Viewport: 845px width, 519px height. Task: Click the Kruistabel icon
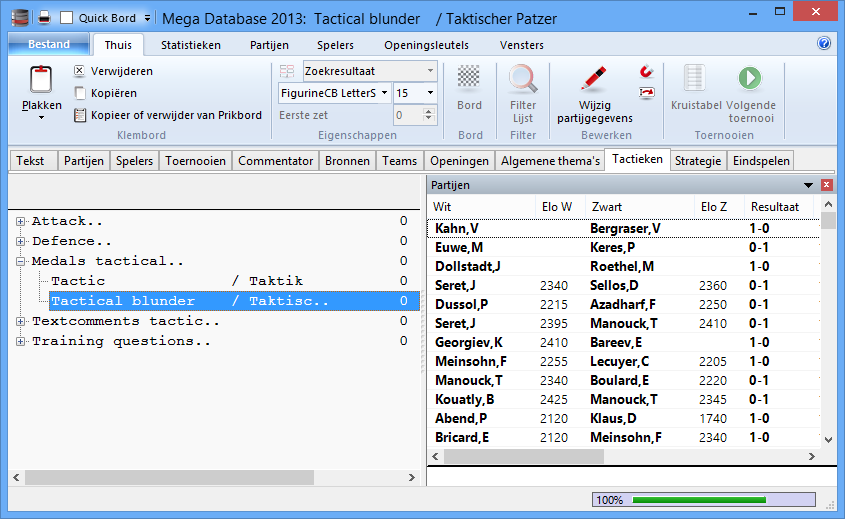point(695,78)
